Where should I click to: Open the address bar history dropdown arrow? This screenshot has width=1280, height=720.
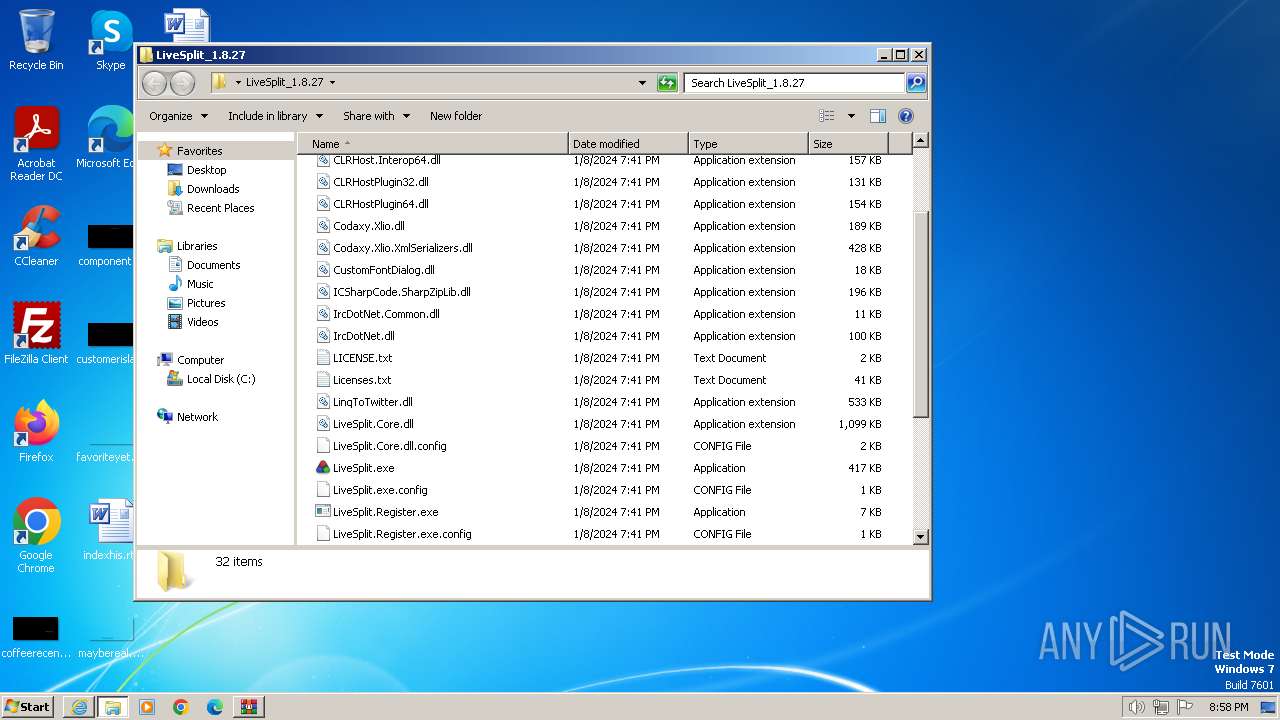click(642, 83)
